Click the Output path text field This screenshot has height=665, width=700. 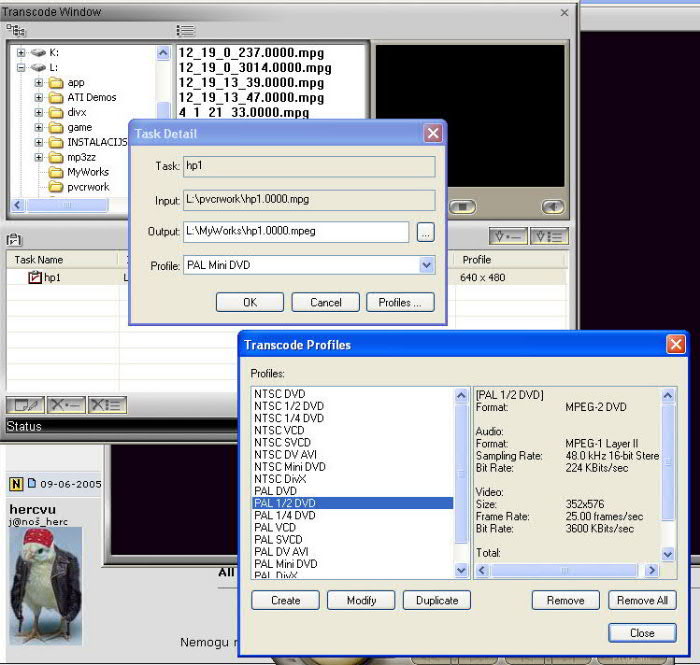click(296, 232)
